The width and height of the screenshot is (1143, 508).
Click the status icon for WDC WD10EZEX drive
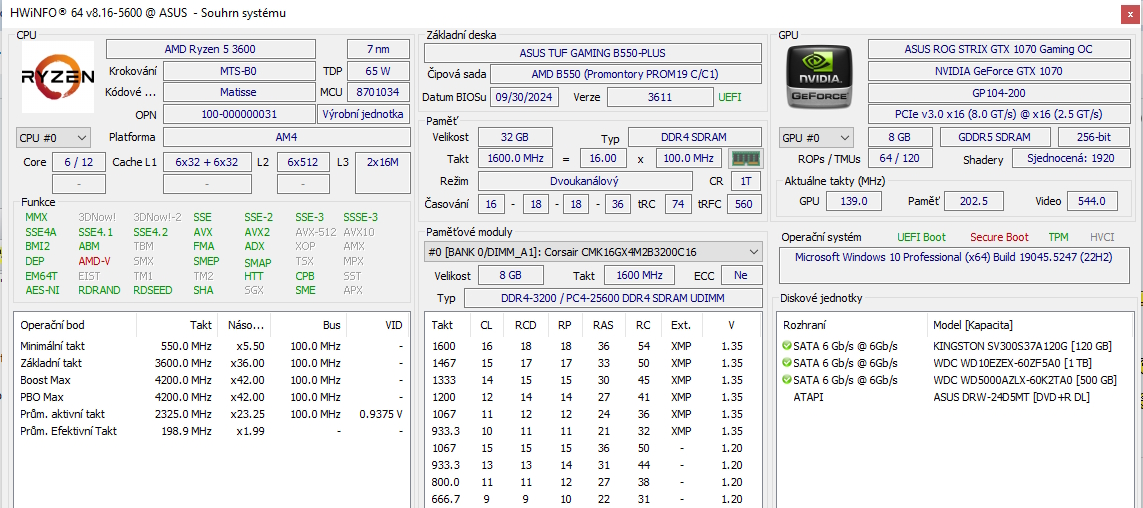(786, 363)
